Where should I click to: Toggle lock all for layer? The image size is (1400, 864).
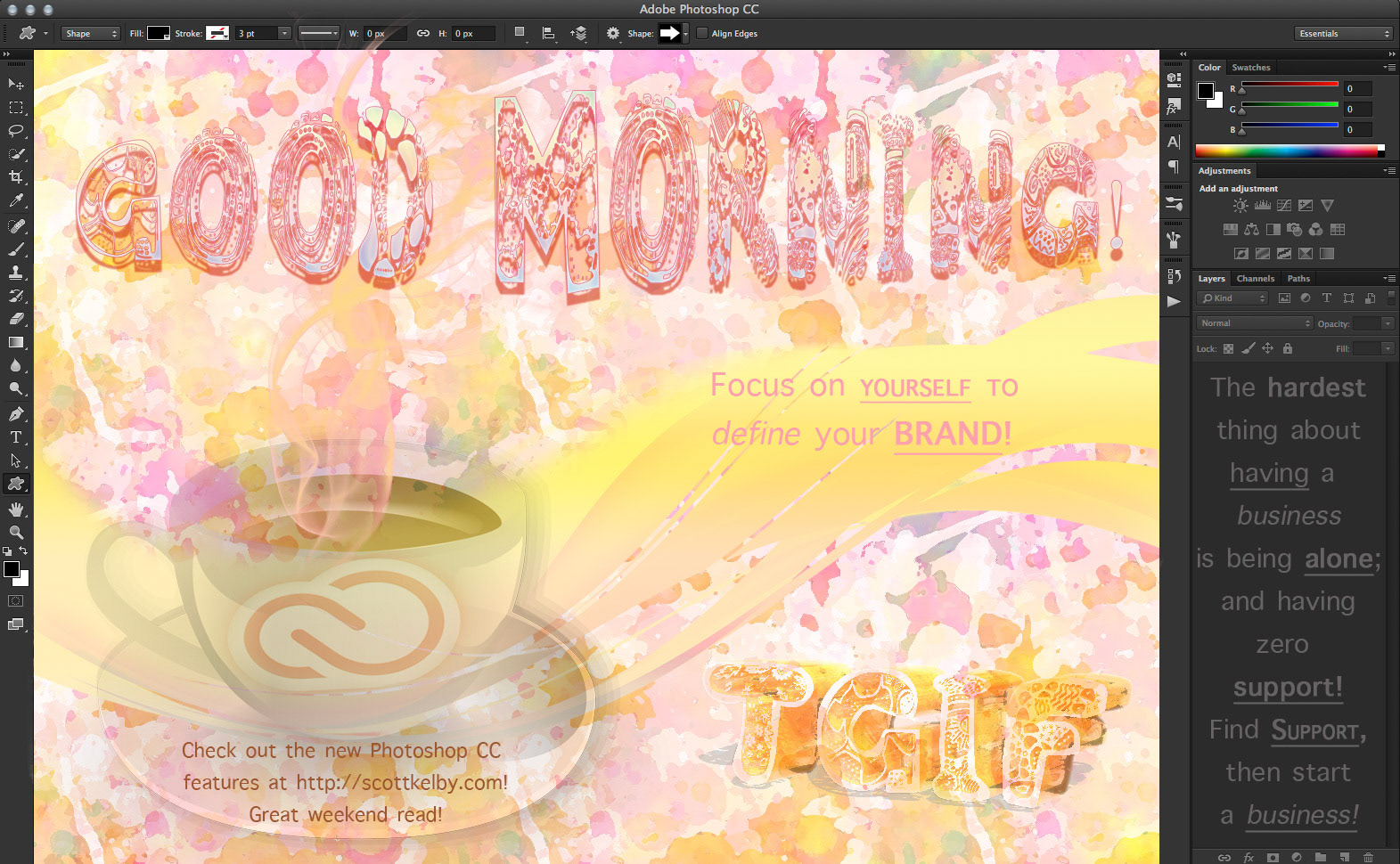pos(1288,349)
